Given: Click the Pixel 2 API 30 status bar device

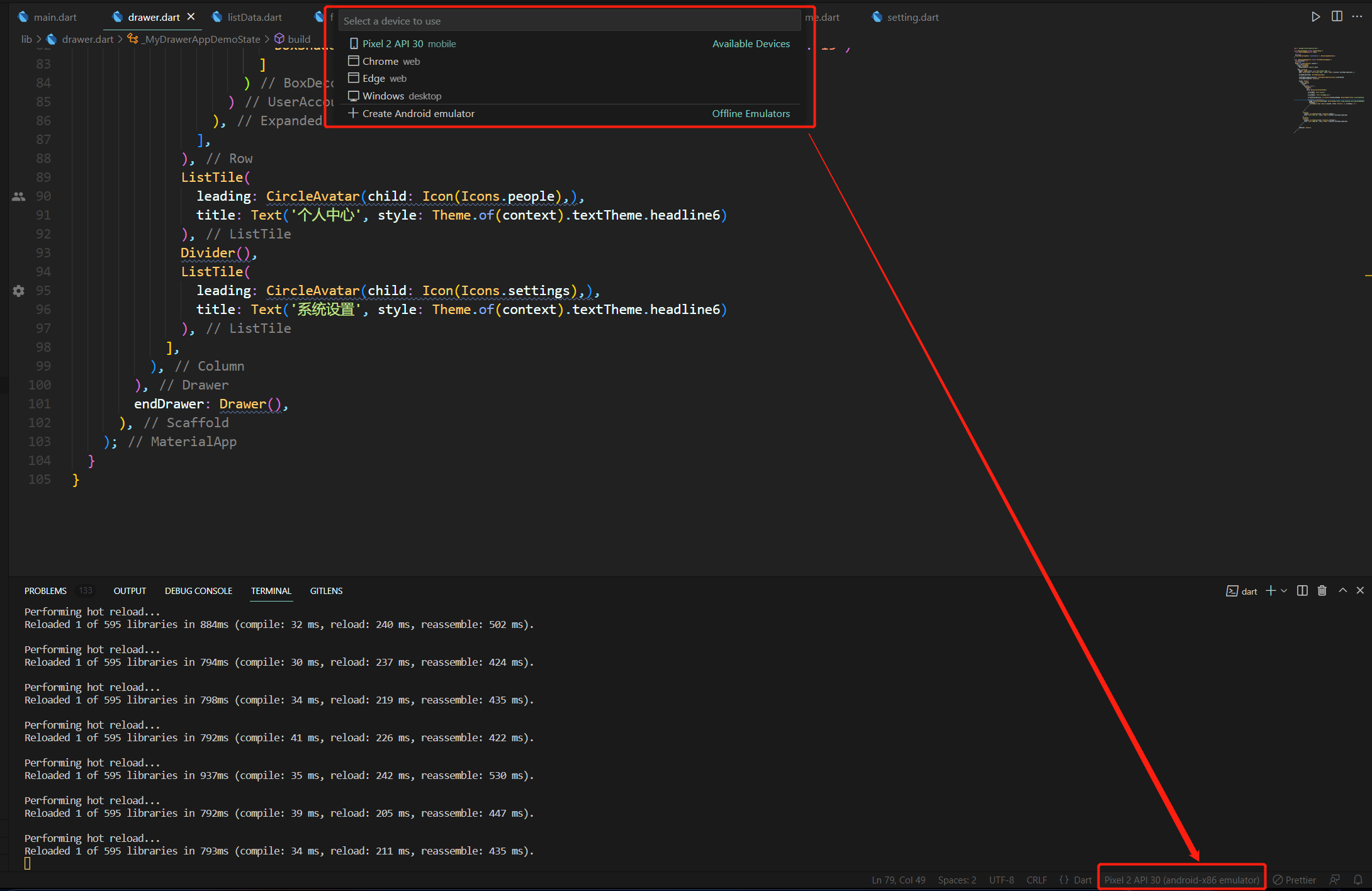Looking at the screenshot, I should click(1181, 880).
